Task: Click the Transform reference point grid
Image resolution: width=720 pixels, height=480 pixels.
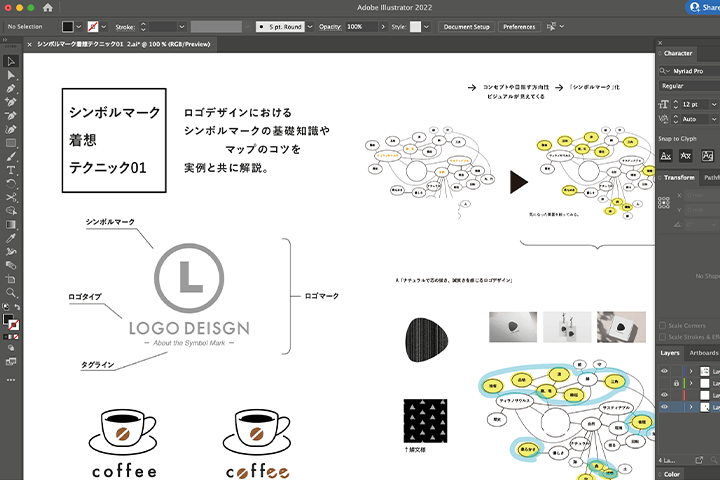Action: pyautogui.click(x=664, y=203)
